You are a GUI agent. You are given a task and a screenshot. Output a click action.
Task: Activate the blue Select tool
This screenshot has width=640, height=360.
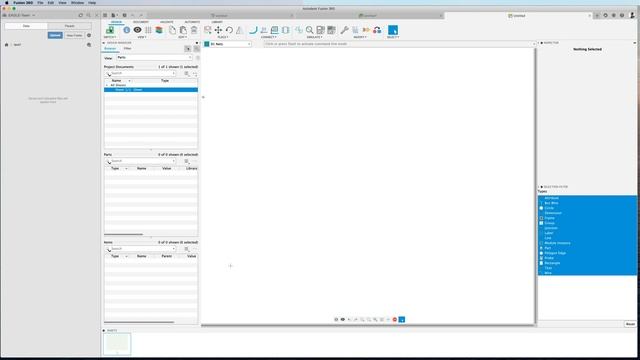click(x=393, y=30)
